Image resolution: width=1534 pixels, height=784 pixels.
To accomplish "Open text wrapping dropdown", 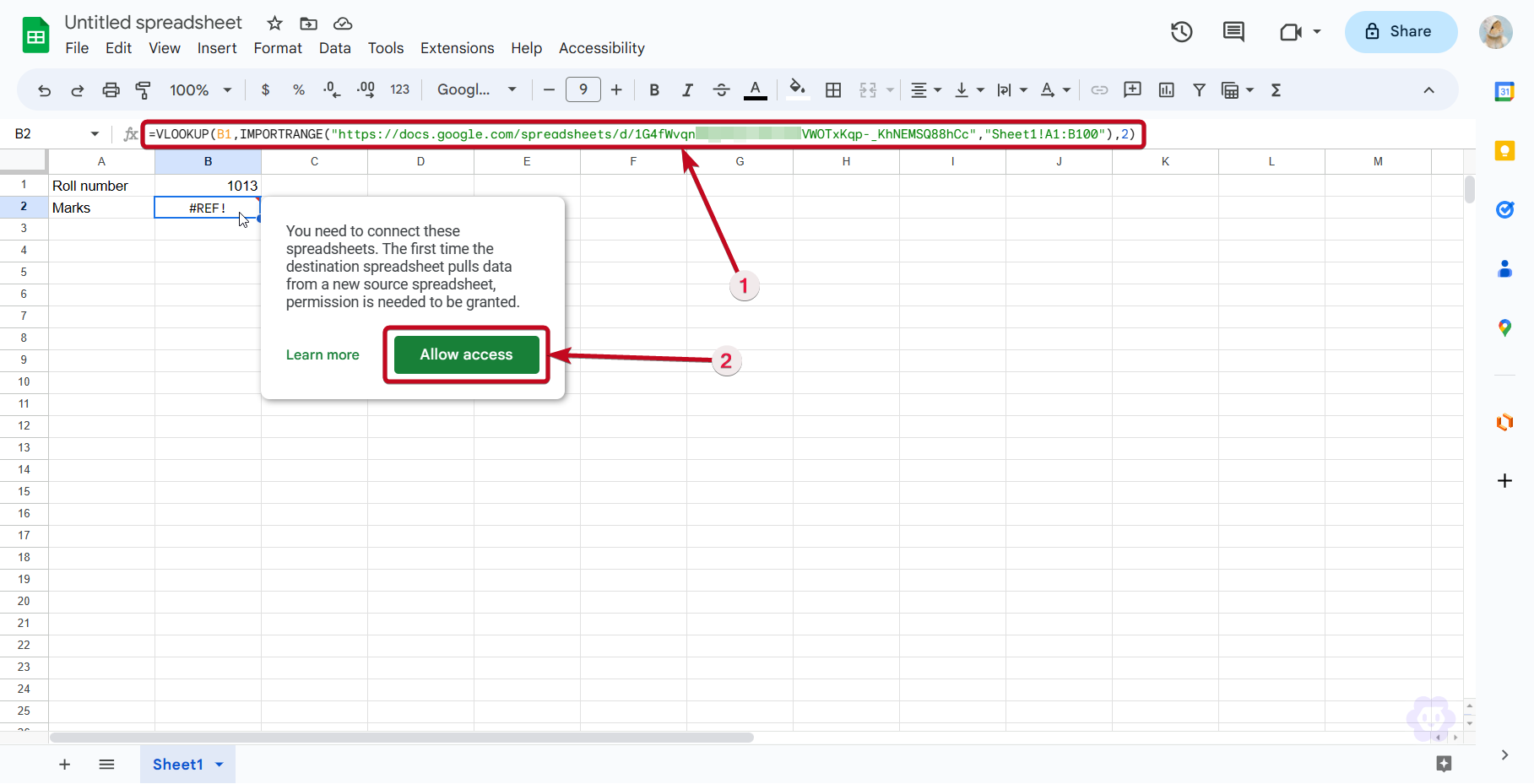I will click(x=1011, y=90).
